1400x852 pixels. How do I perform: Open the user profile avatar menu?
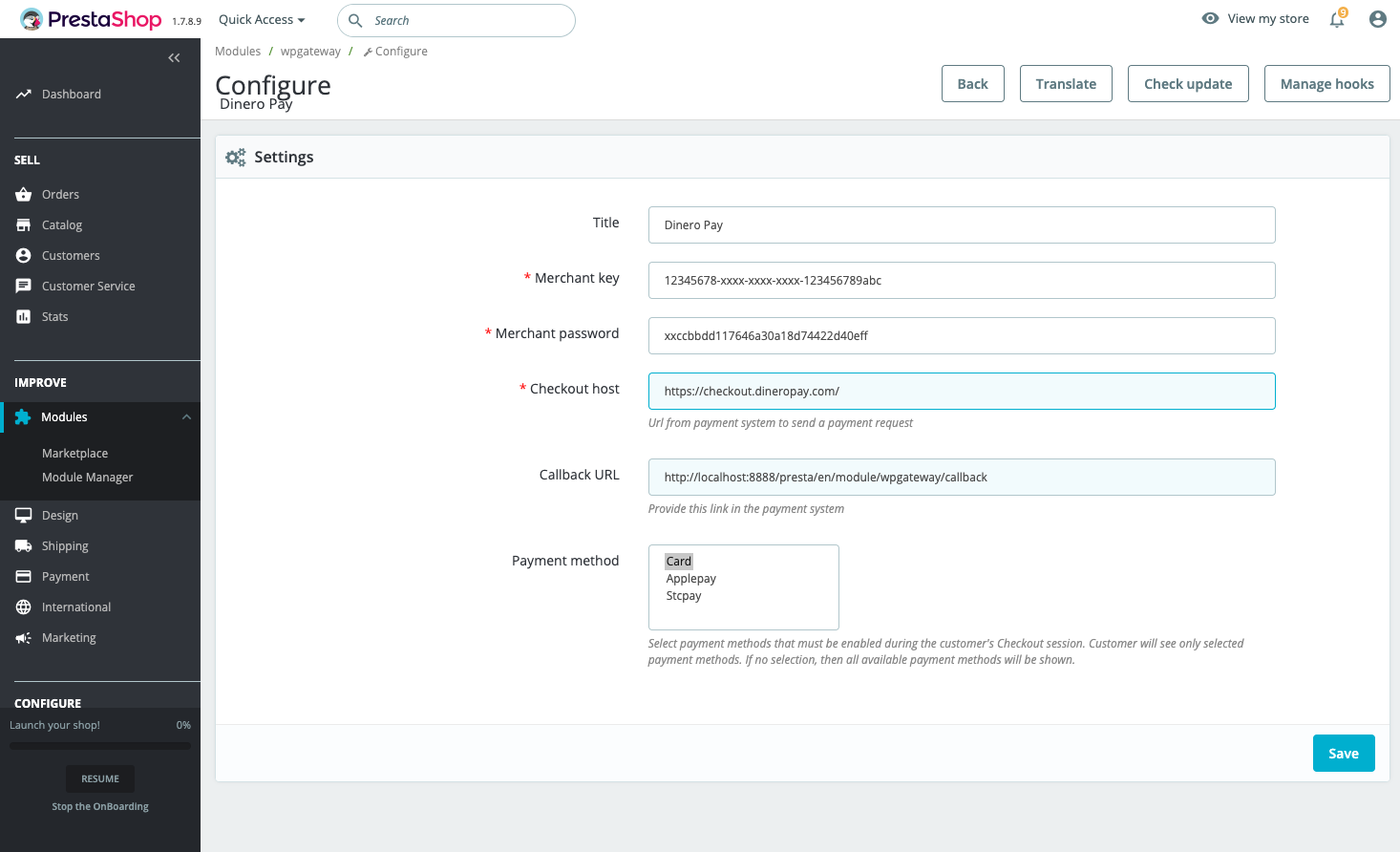(1378, 19)
